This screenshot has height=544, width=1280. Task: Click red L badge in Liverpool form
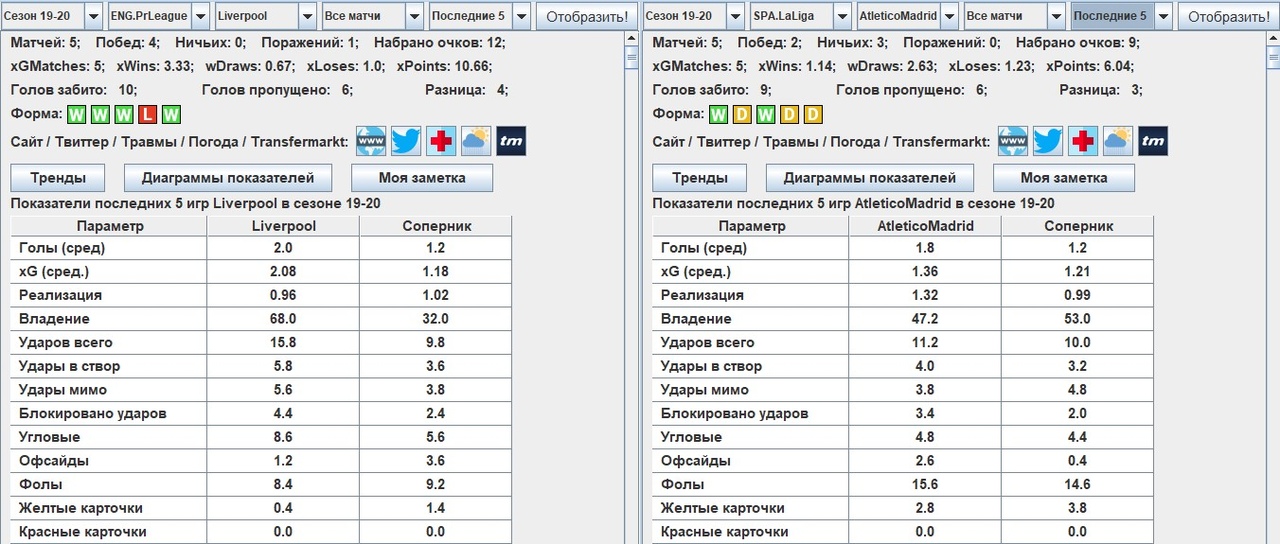point(148,114)
